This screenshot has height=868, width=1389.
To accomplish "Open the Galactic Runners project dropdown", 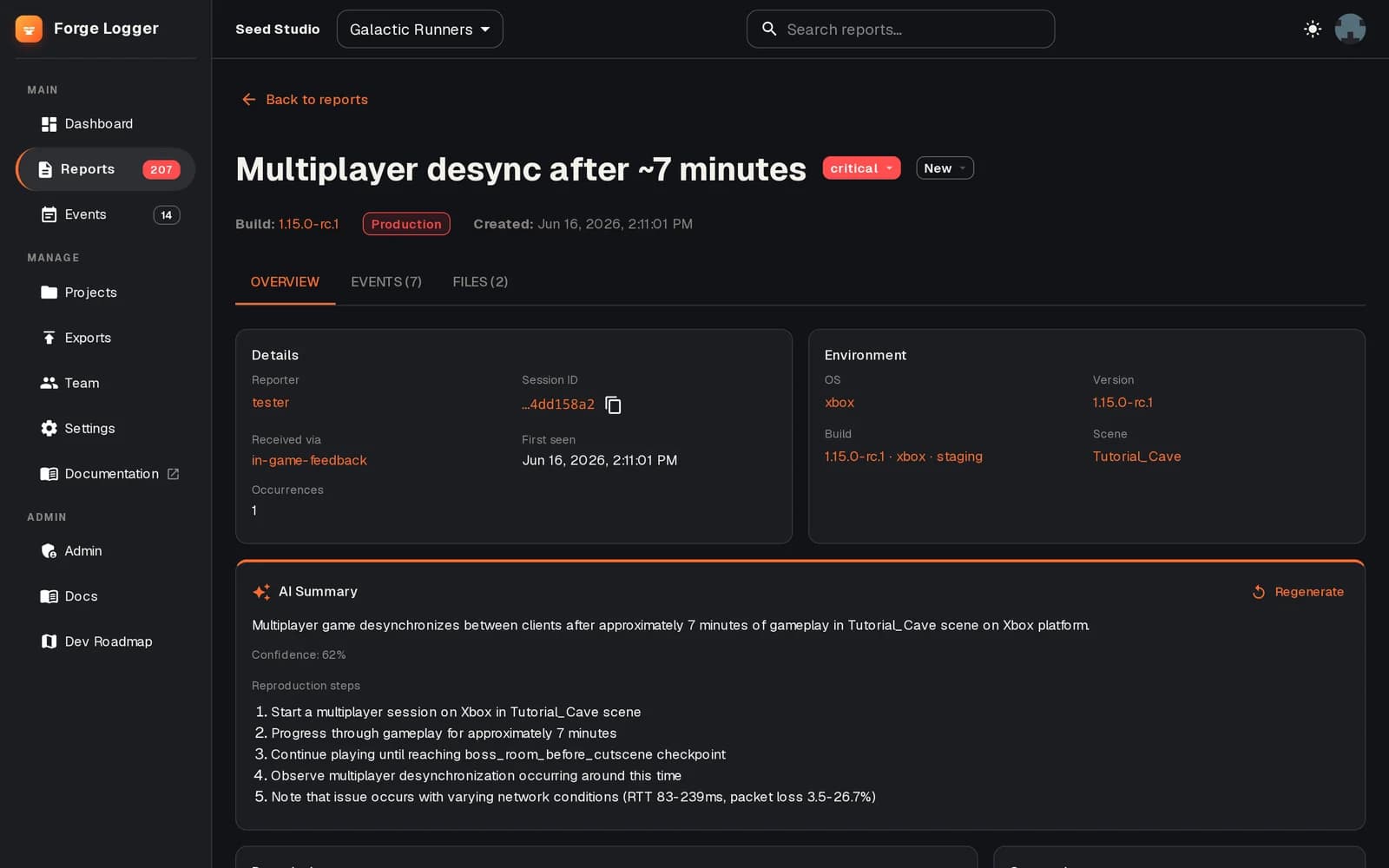I will 419,29.
